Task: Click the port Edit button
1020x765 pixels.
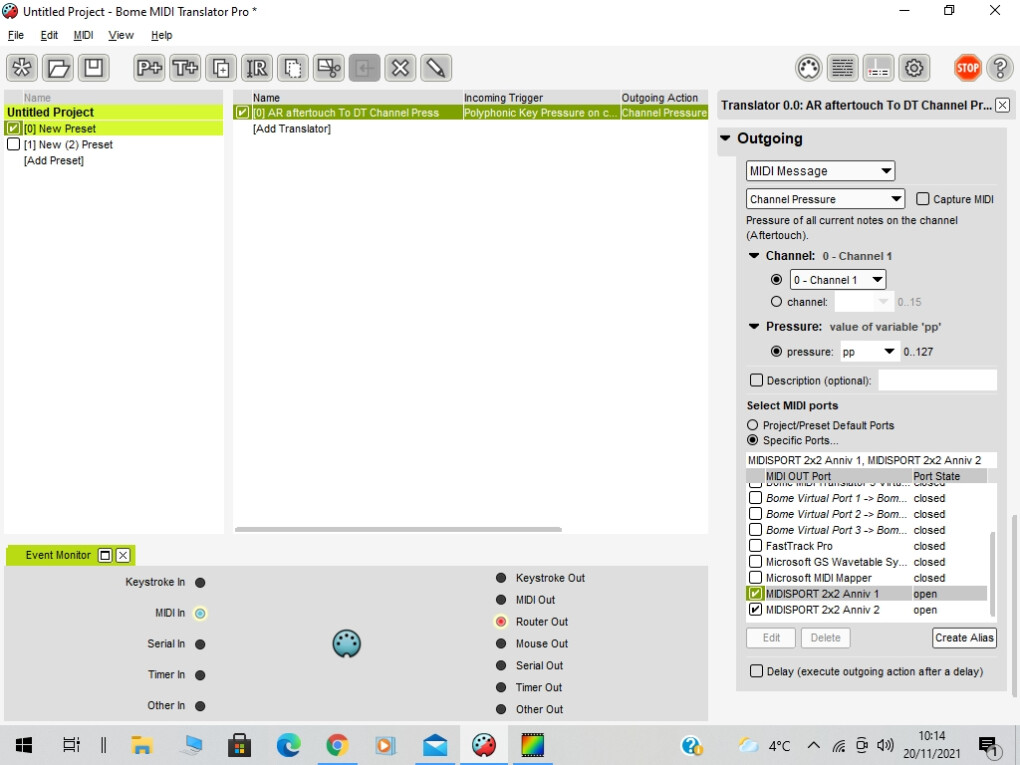Action: [x=771, y=638]
